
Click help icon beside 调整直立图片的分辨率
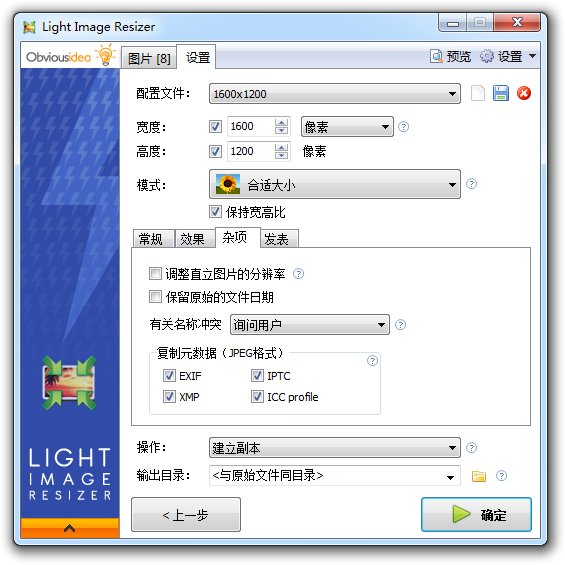(298, 274)
